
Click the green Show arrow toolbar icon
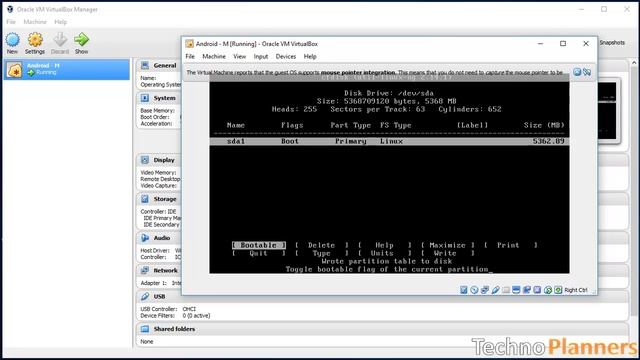(81, 40)
